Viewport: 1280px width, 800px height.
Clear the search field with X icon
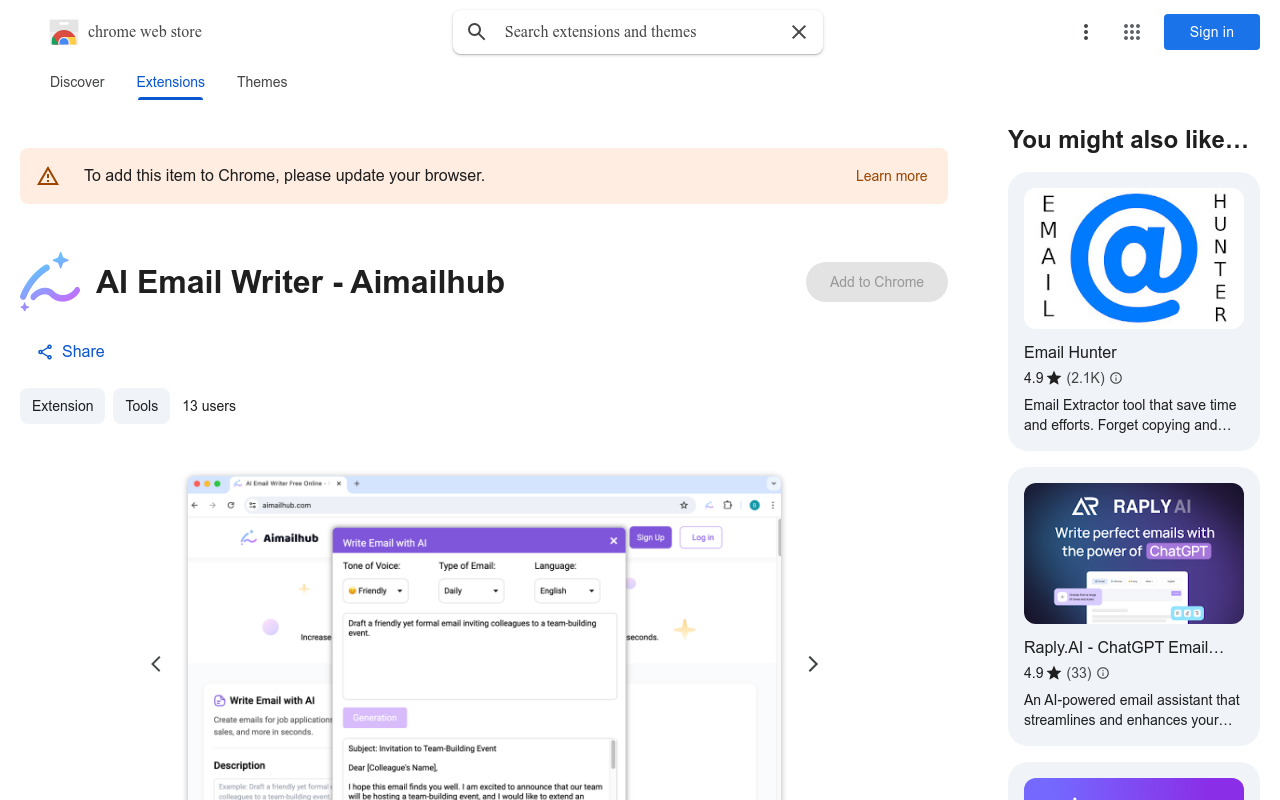pyautogui.click(x=799, y=32)
